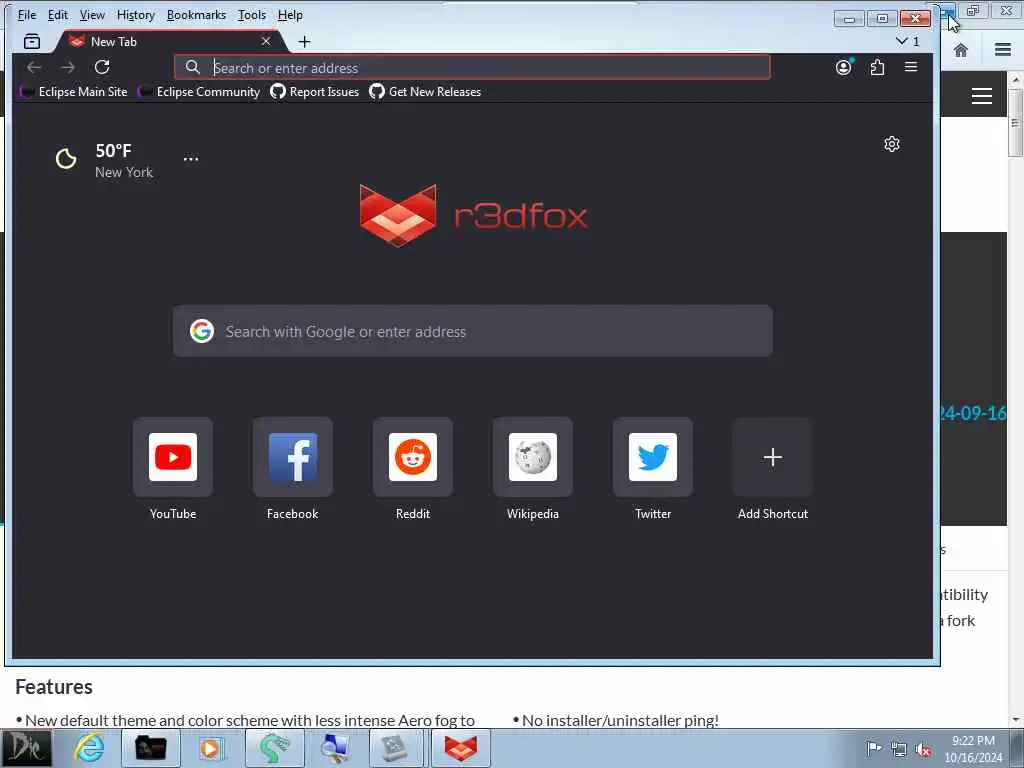Image resolution: width=1024 pixels, height=768 pixels.
Task: Open the media player taskbar icon
Action: [x=210, y=748]
